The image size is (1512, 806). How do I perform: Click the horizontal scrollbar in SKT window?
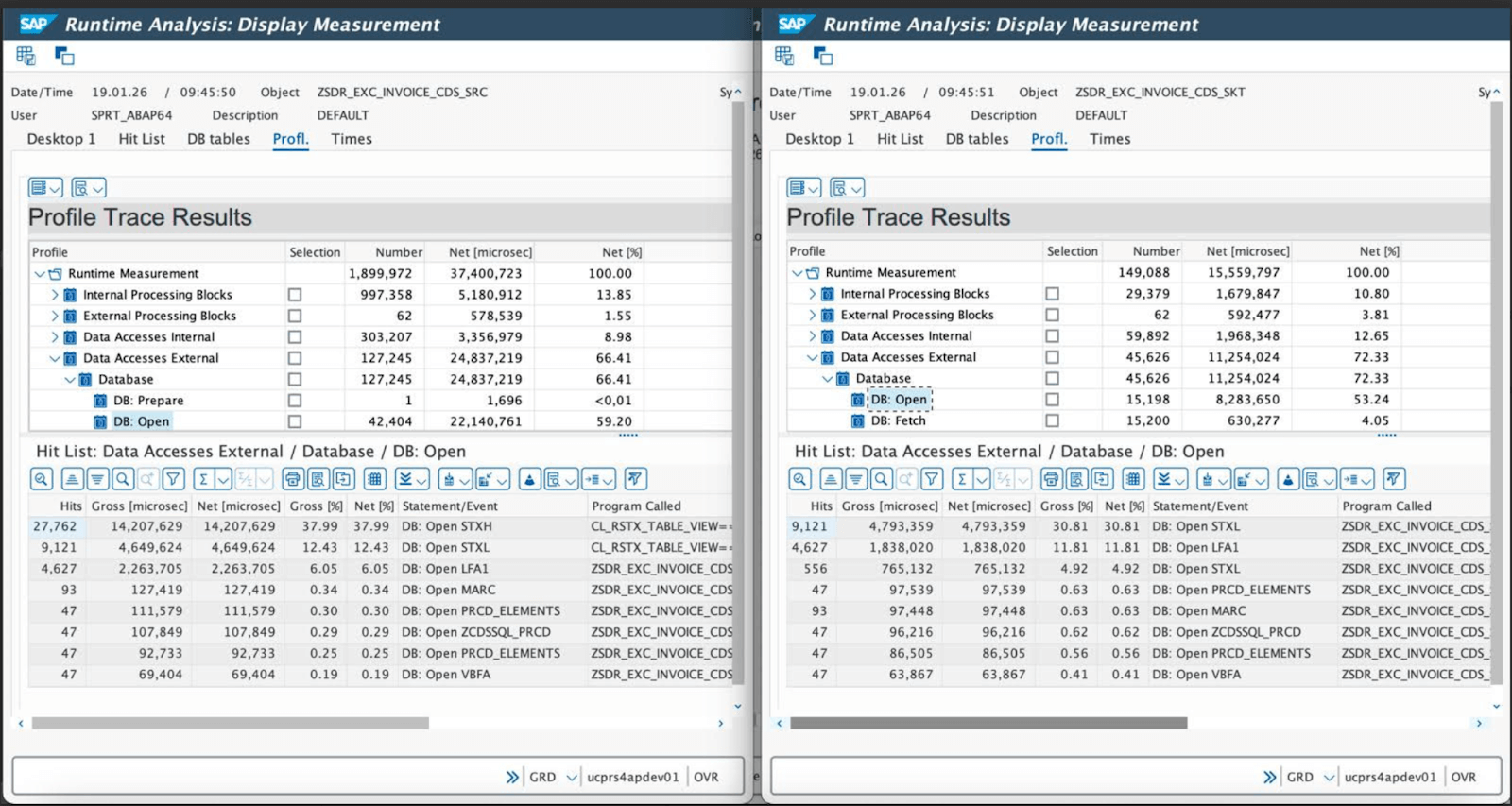point(988,723)
